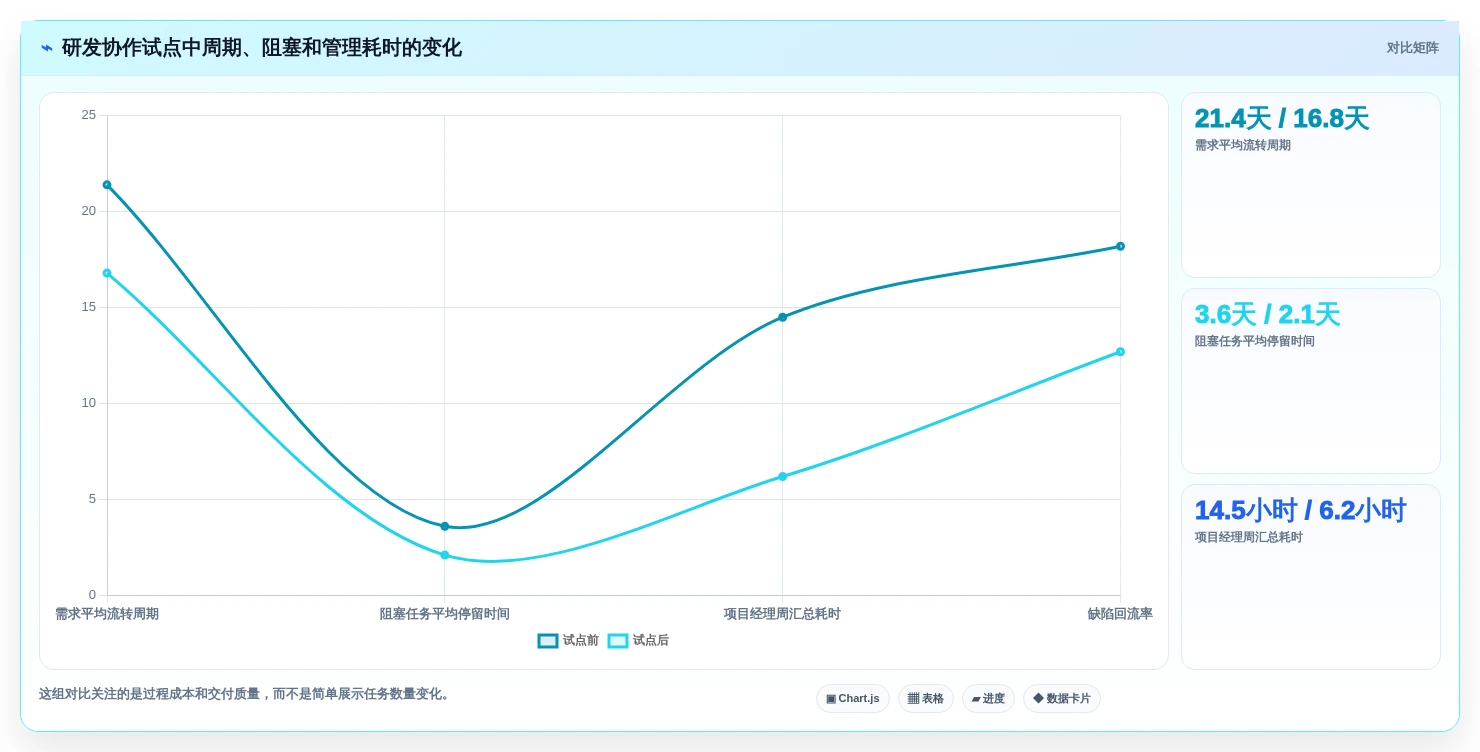Viewport: 1480px width, 752px height.
Task: Click the 3.6天 / 2.1天 card value
Action: pos(1267,315)
